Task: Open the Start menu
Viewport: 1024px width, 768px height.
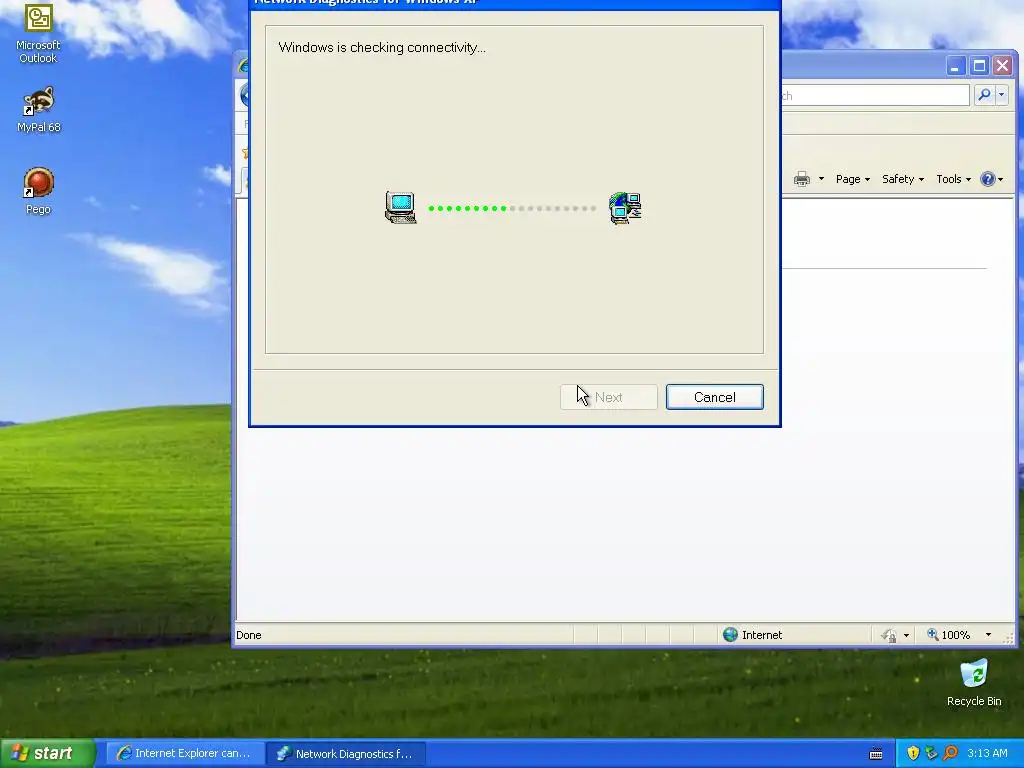Action: pyautogui.click(x=48, y=753)
